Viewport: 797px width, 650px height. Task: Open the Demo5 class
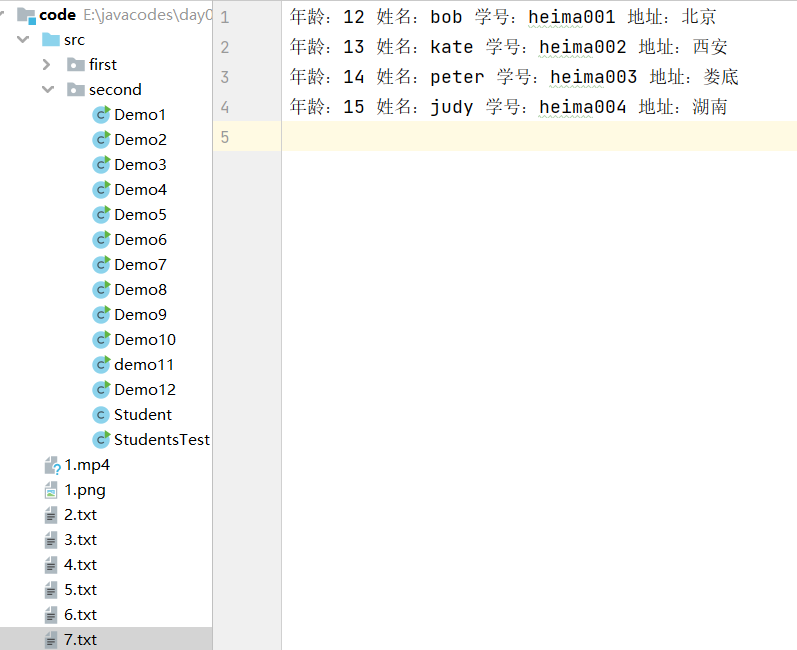(x=140, y=214)
